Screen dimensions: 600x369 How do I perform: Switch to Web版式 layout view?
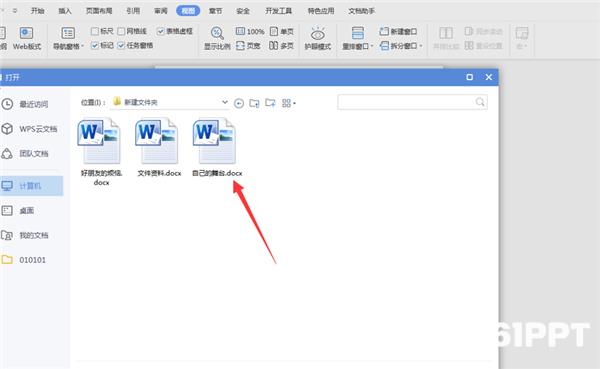[26, 38]
